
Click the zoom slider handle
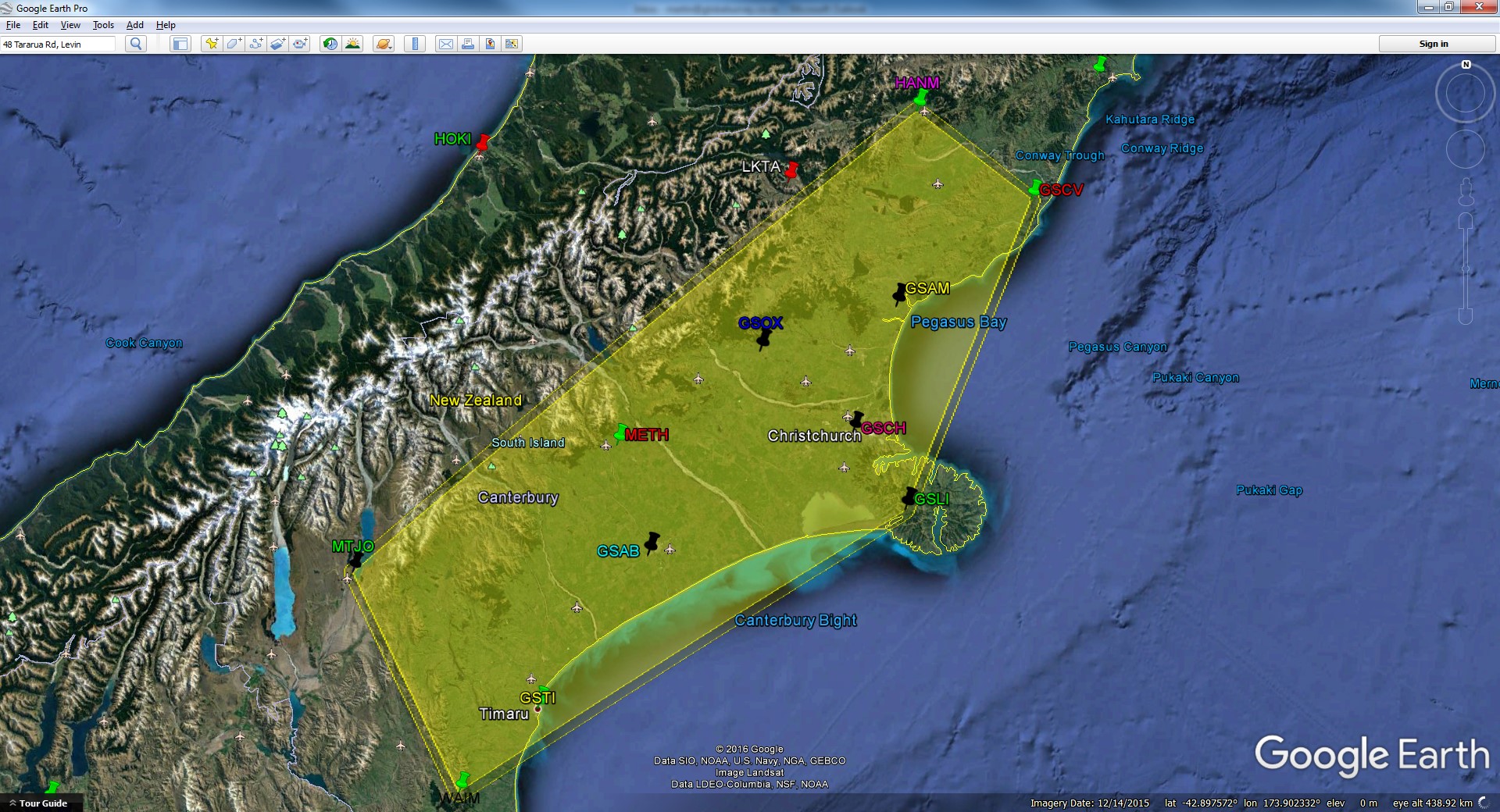coord(1466,269)
